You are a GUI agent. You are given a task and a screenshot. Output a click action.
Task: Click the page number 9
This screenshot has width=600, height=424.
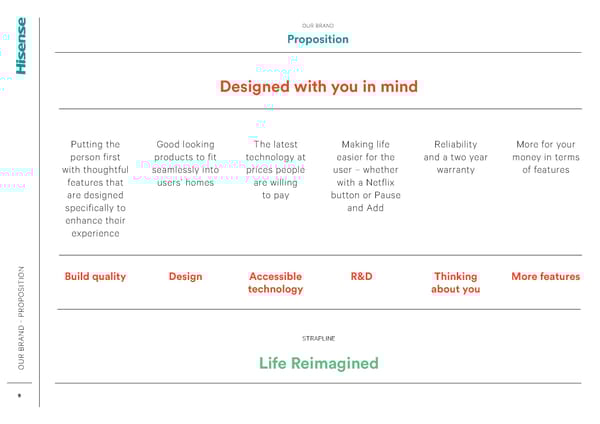pos(19,397)
